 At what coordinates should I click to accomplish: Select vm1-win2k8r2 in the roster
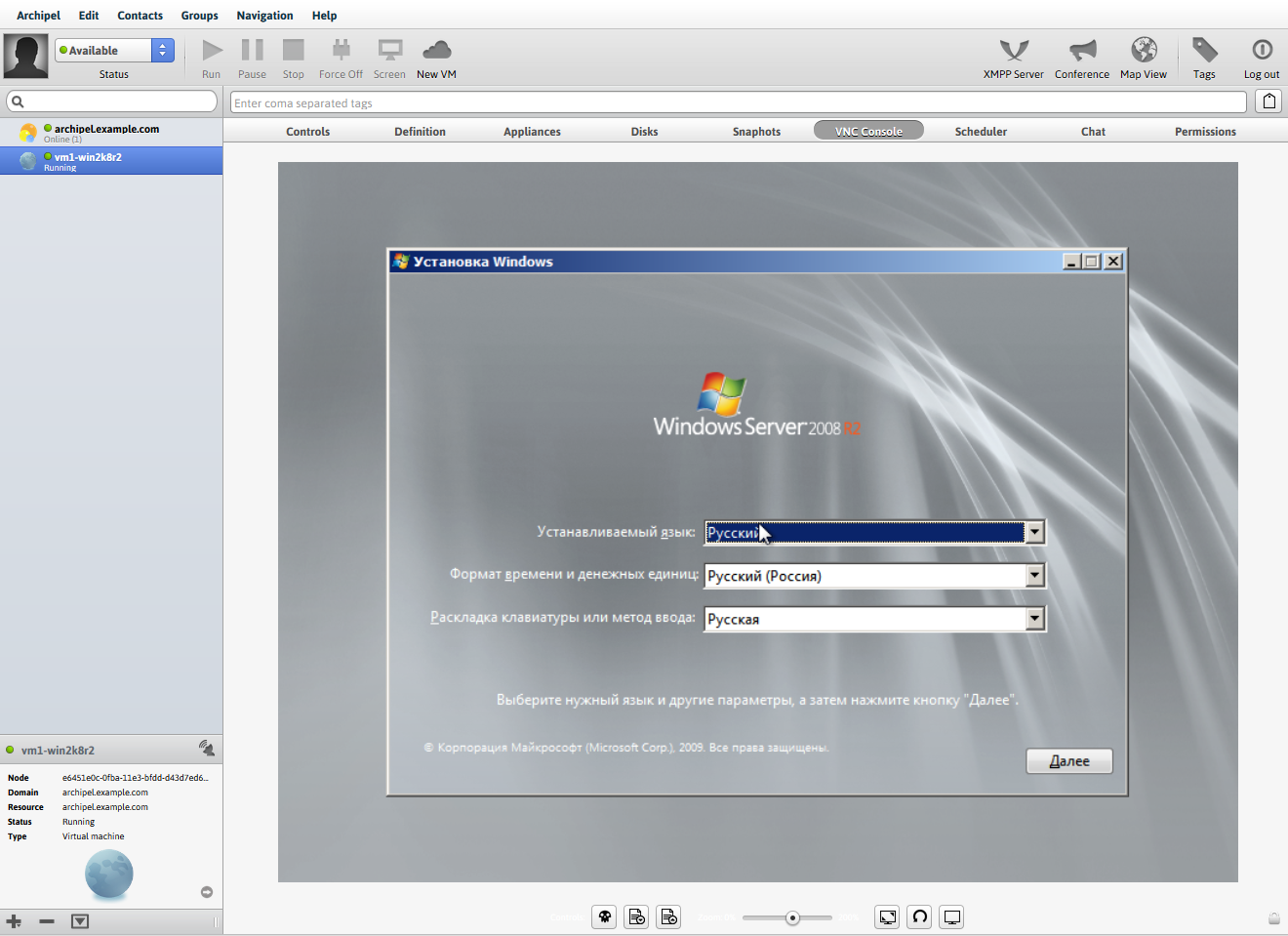click(111, 161)
